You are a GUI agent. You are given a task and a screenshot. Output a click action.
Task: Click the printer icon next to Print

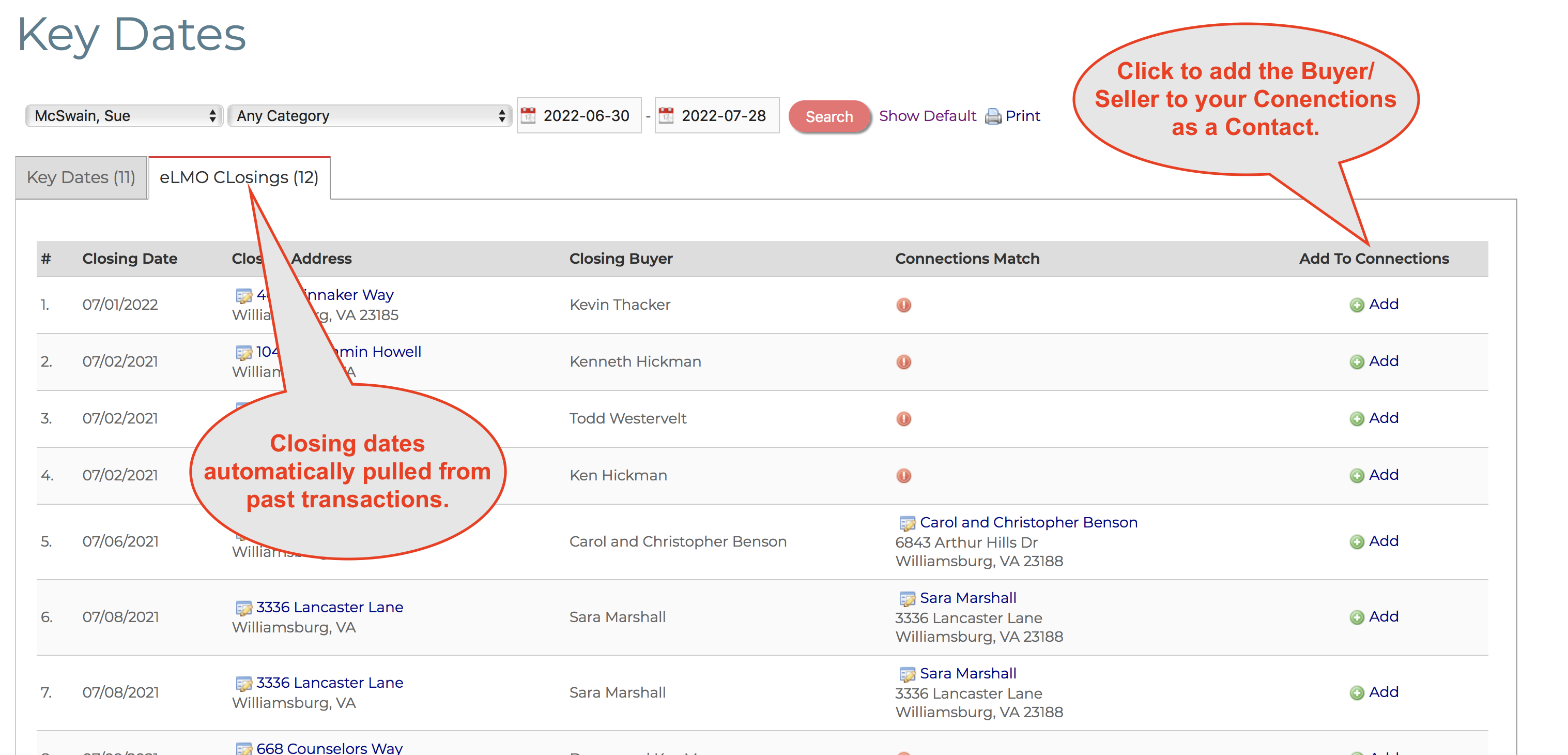click(x=992, y=116)
